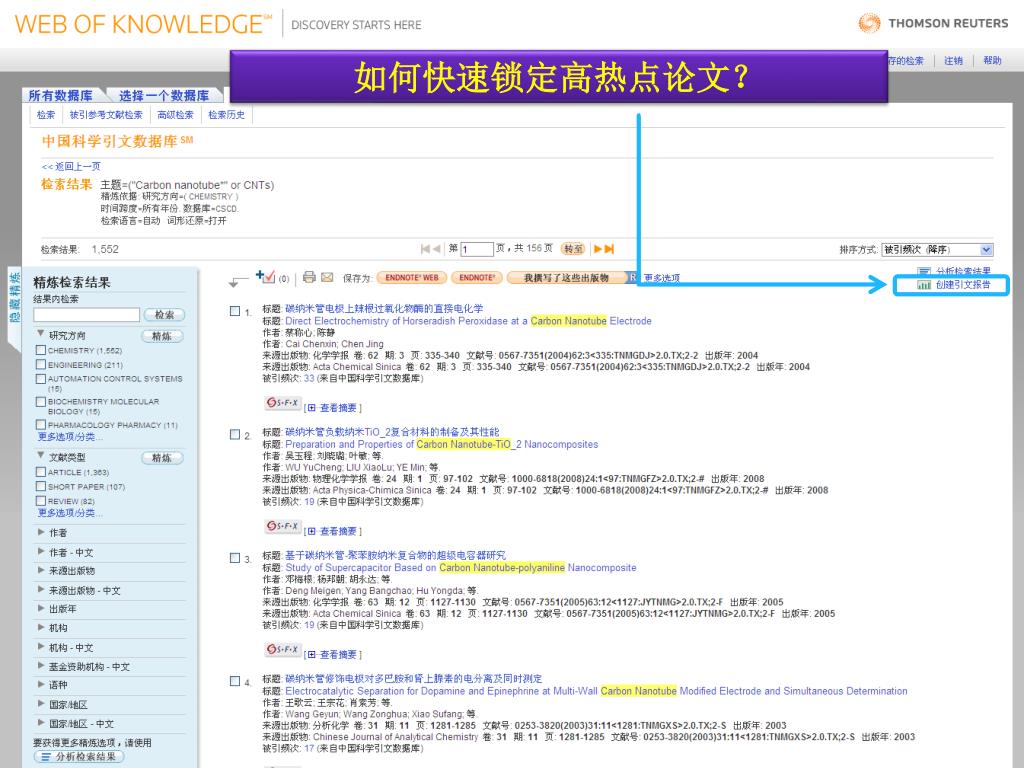
Task: Expand the 来源出版物 refine section
Action: (41, 570)
